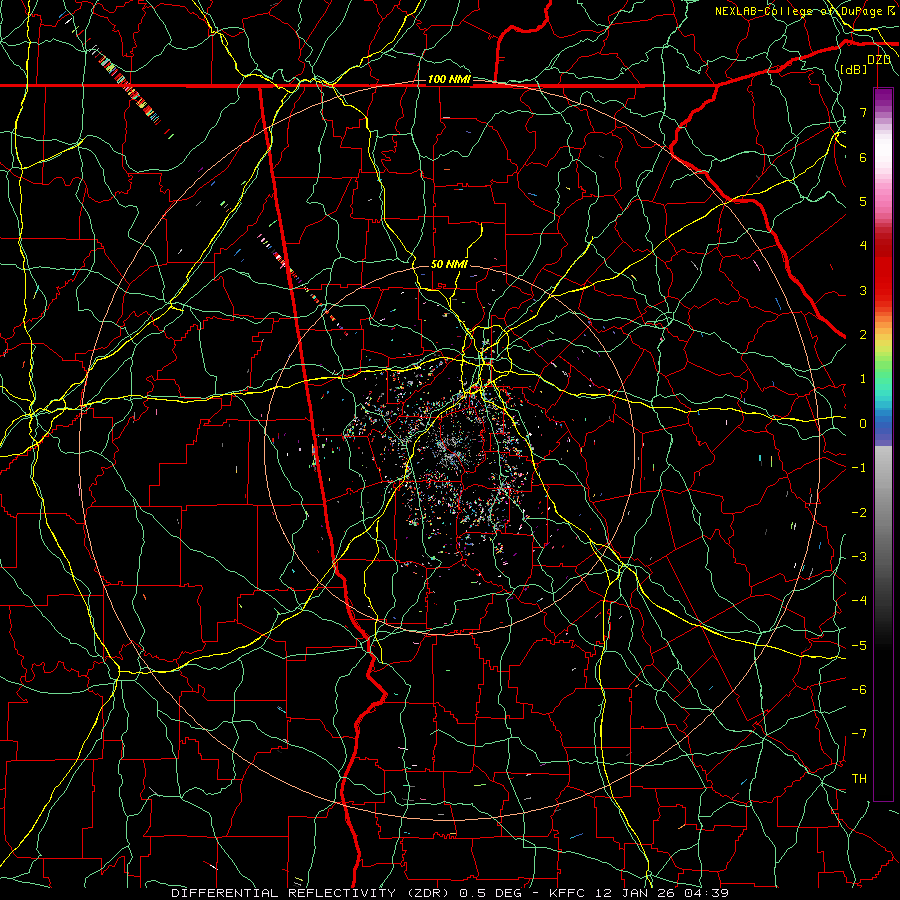
Task: Click the 12 JAN 26 04:39 timestamp
Action: click(660, 893)
